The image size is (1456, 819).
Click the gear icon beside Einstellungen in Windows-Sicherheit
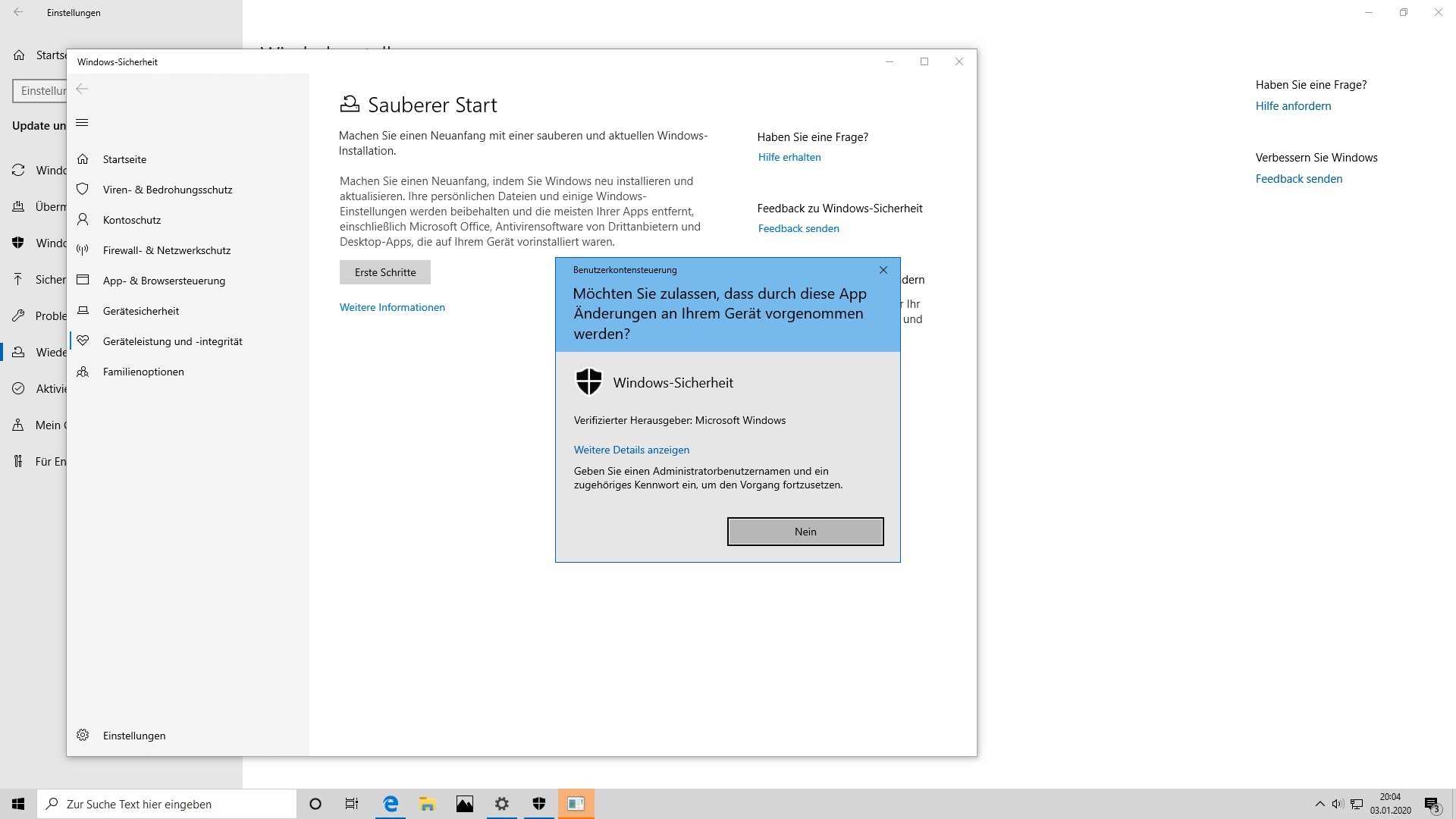83,736
